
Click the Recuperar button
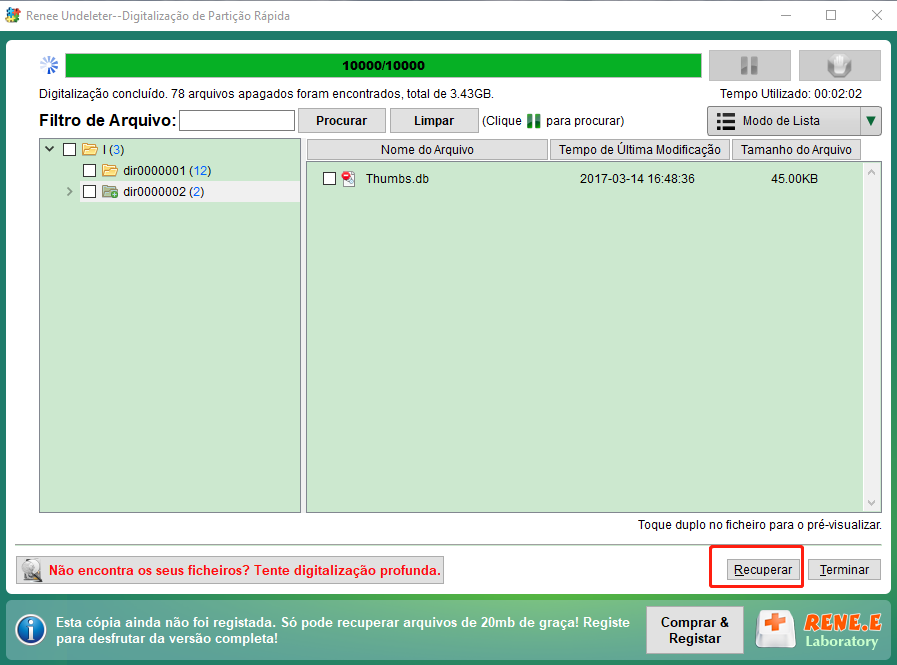point(763,569)
